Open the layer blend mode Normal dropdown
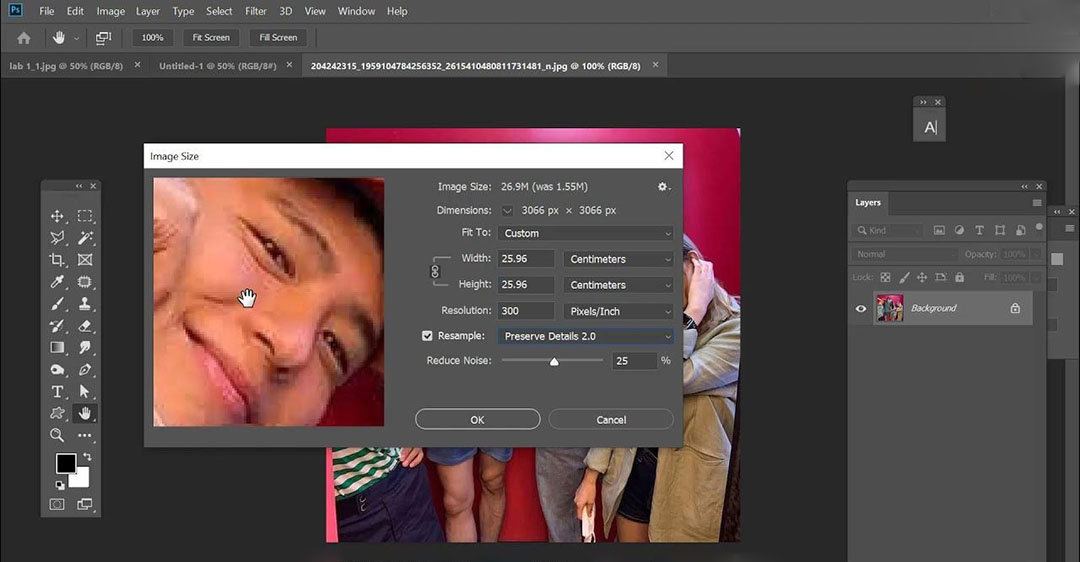This screenshot has height=562, width=1080. coord(904,254)
